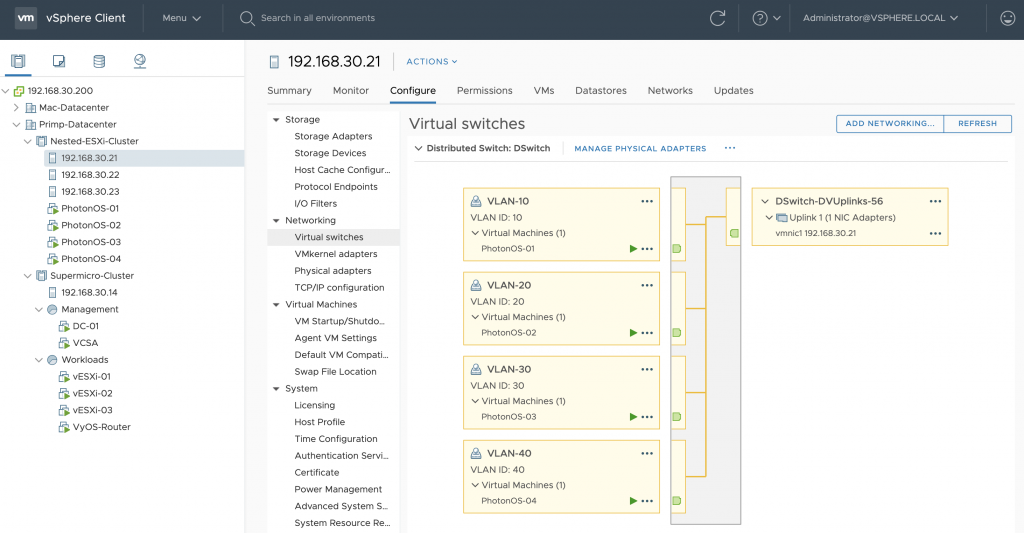The height and width of the screenshot is (533, 1024).
Task: Switch to the Updates tab
Action: point(733,91)
